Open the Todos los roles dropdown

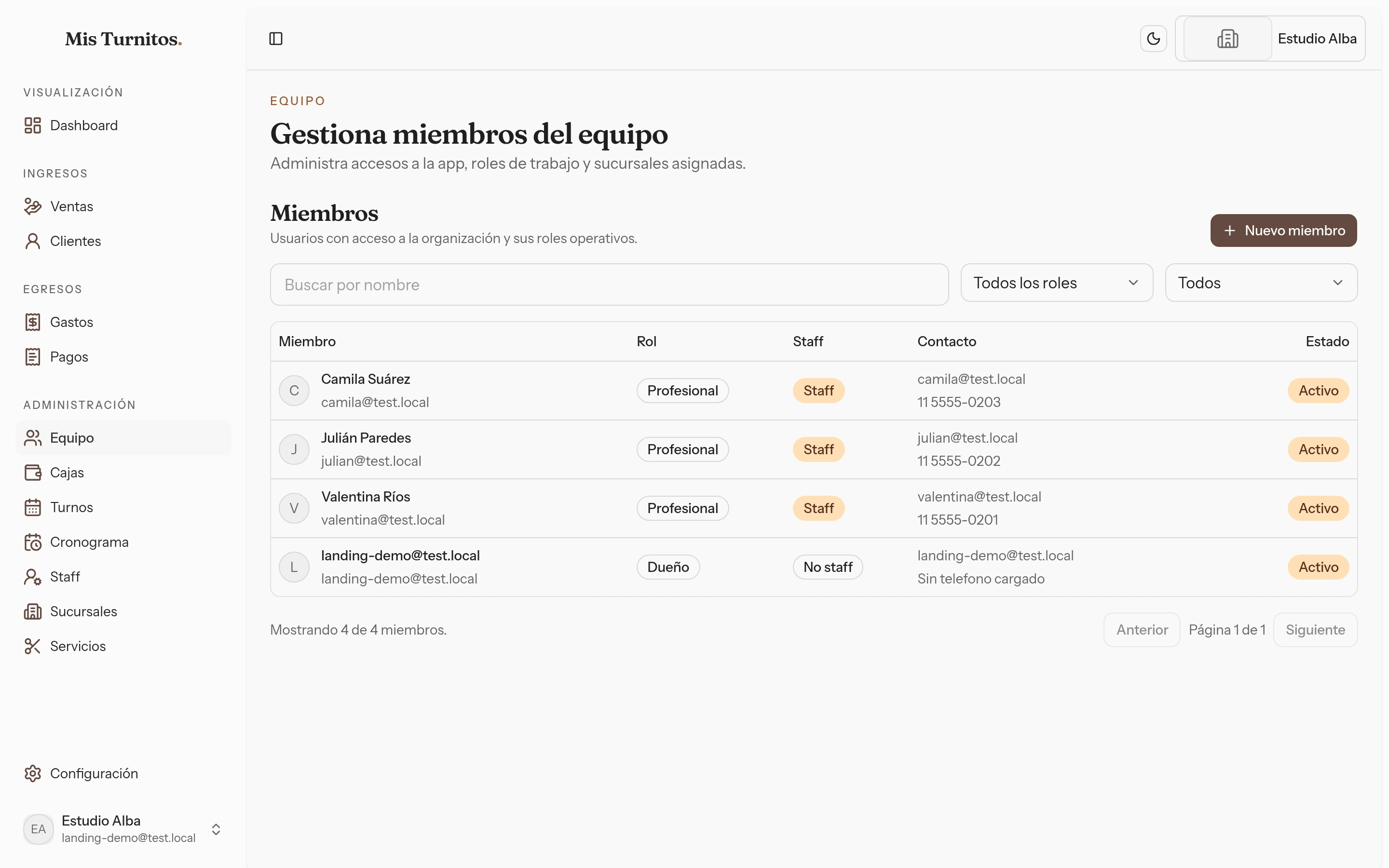point(1057,283)
